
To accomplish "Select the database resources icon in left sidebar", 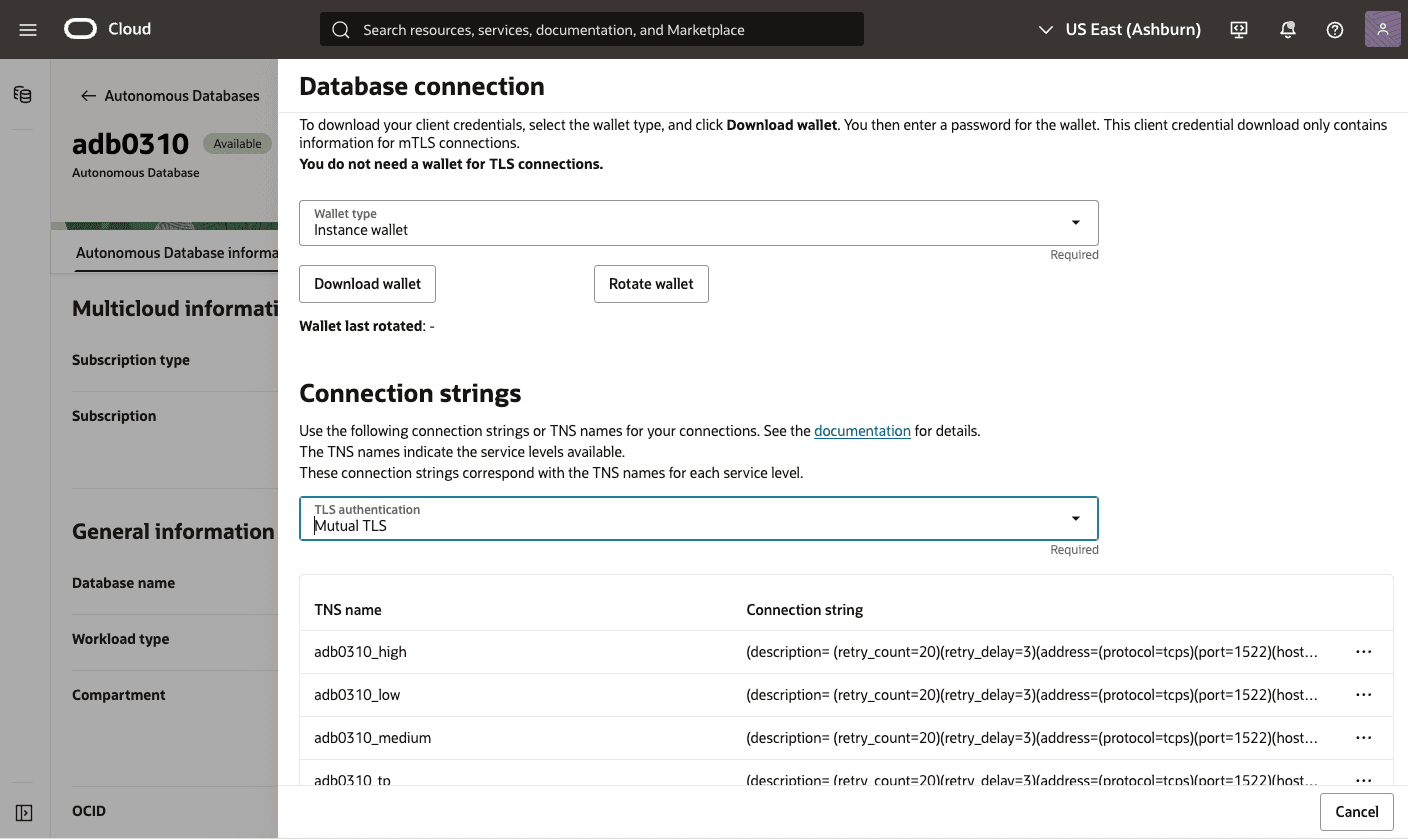I will coord(21,94).
